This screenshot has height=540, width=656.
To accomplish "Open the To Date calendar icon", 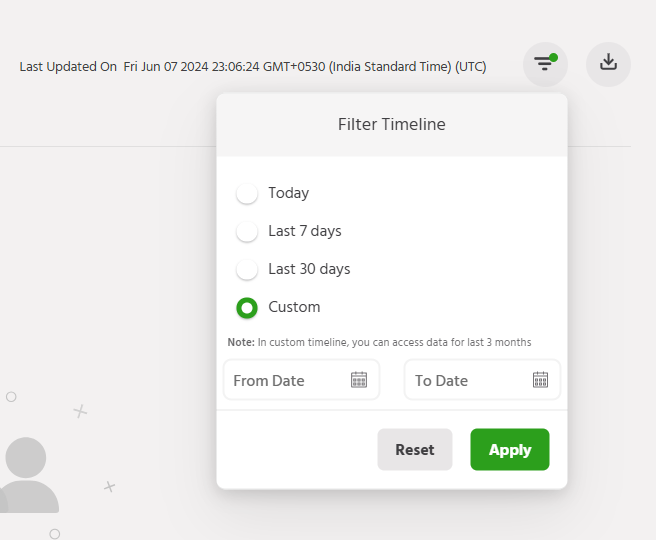I will pyautogui.click(x=540, y=380).
